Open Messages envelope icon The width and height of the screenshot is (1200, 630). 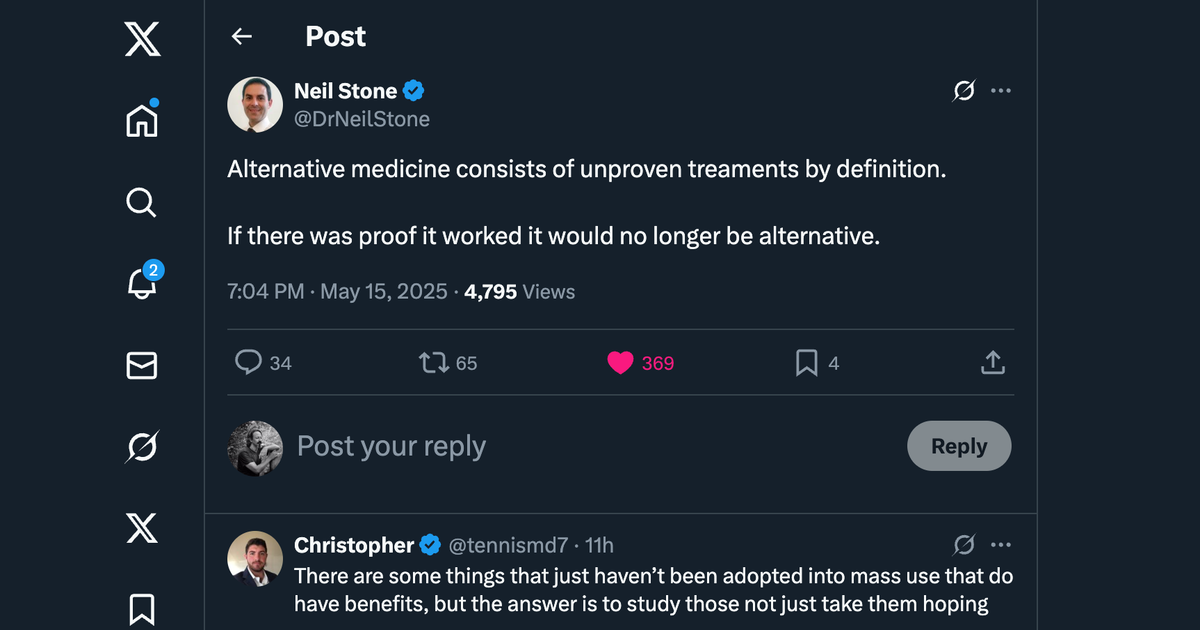pyautogui.click(x=141, y=365)
